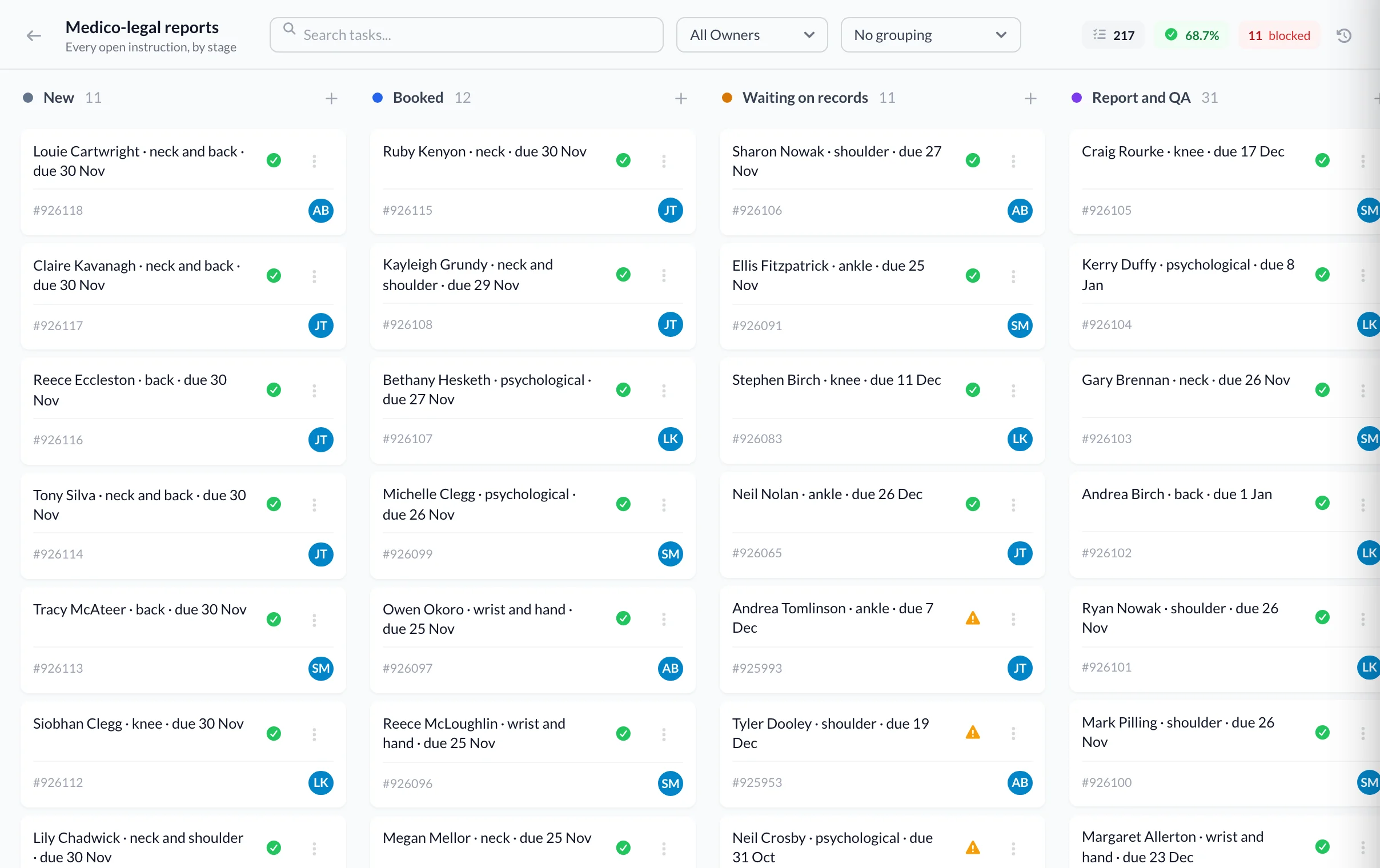Open Gary Brennan neck card title
Screen dimensions: 1380x868
tap(1186, 380)
